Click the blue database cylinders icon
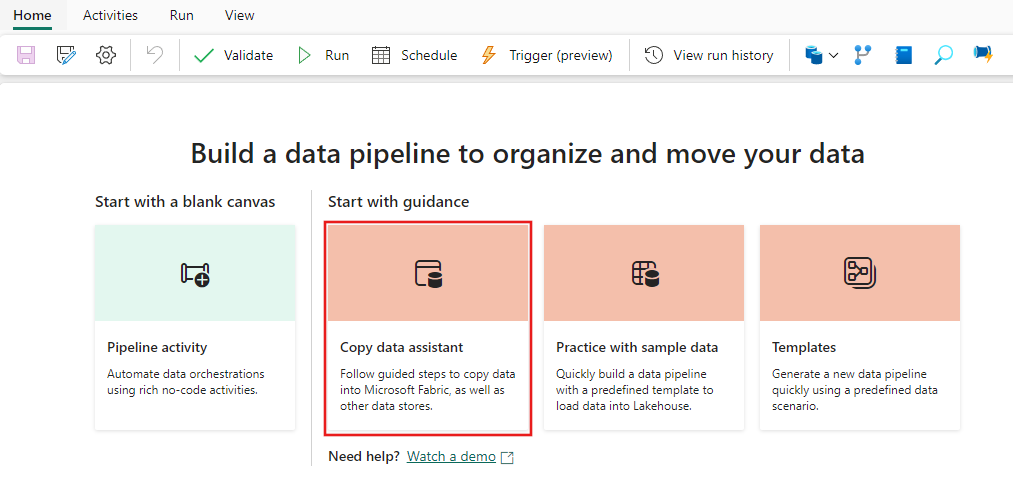This screenshot has width=1013, height=488. point(813,56)
